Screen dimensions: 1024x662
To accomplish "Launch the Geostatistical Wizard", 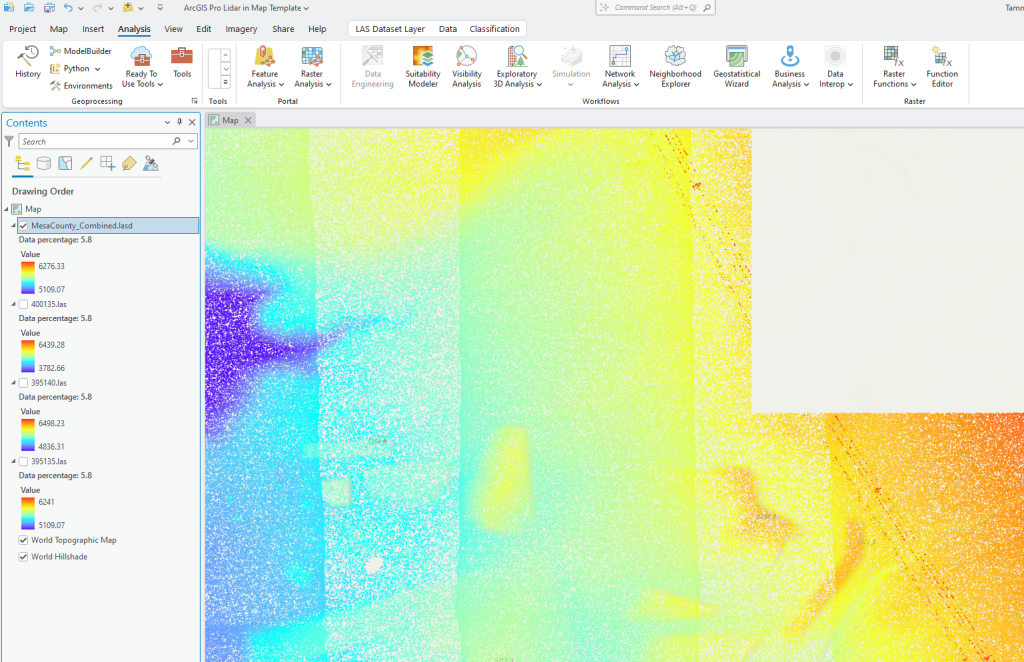I will [736, 66].
